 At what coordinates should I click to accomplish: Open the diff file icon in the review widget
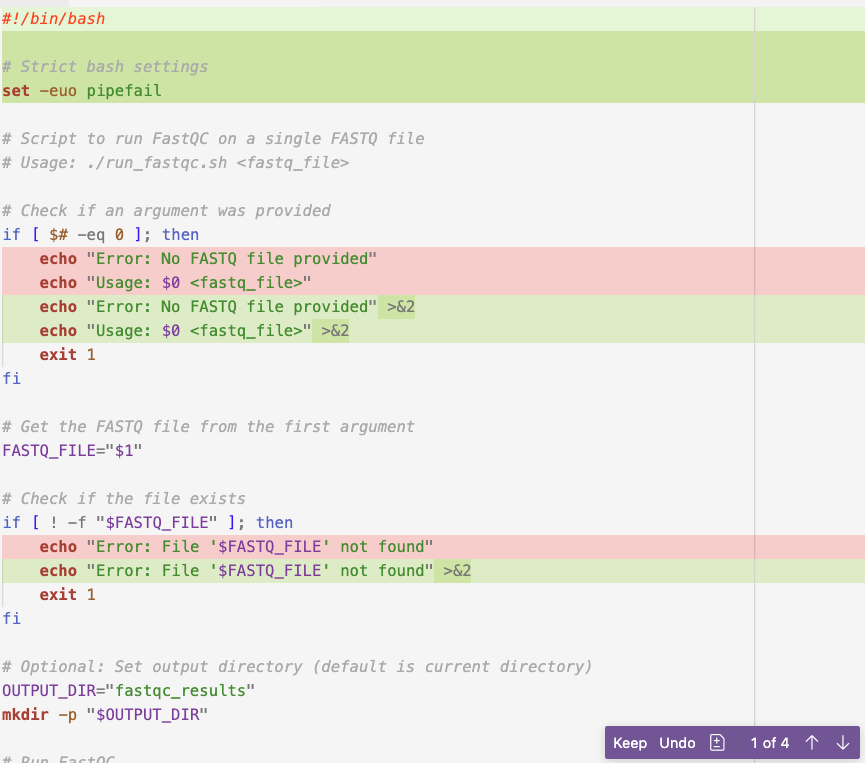(x=717, y=742)
